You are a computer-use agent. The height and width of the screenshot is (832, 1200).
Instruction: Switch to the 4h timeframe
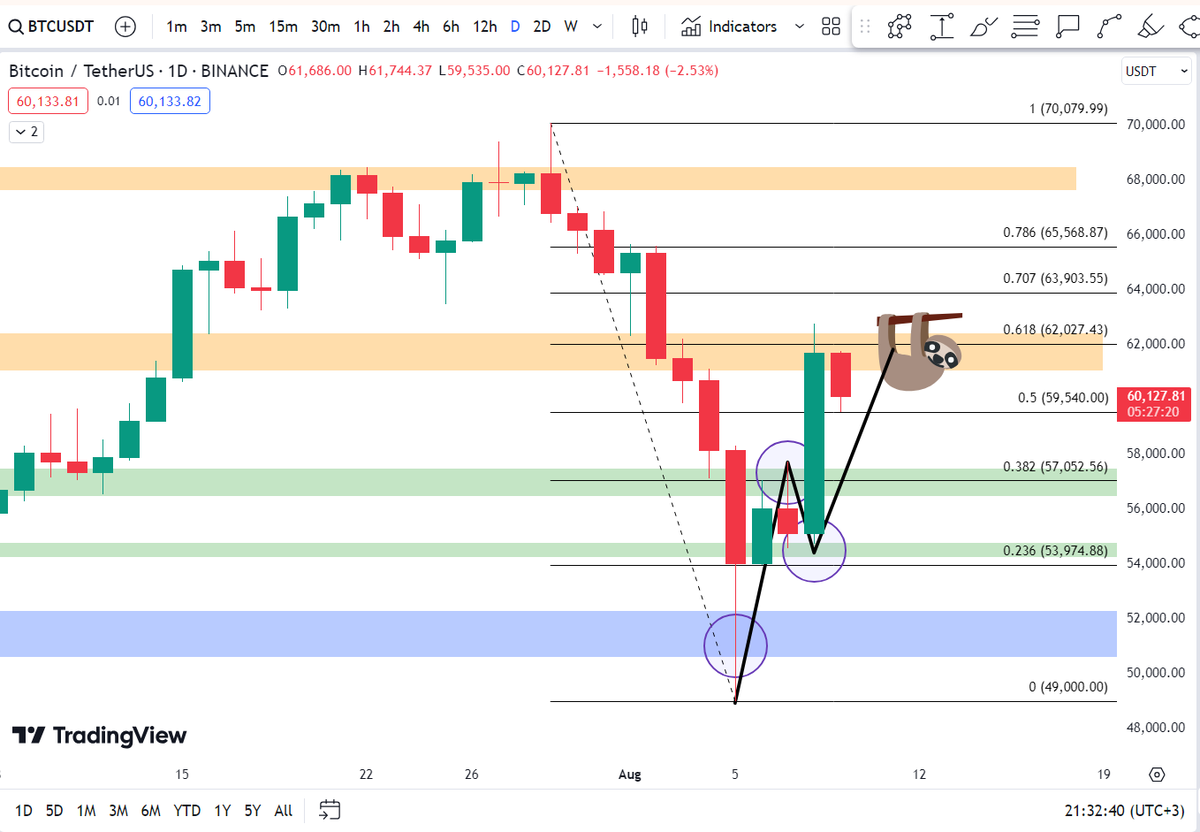(422, 27)
